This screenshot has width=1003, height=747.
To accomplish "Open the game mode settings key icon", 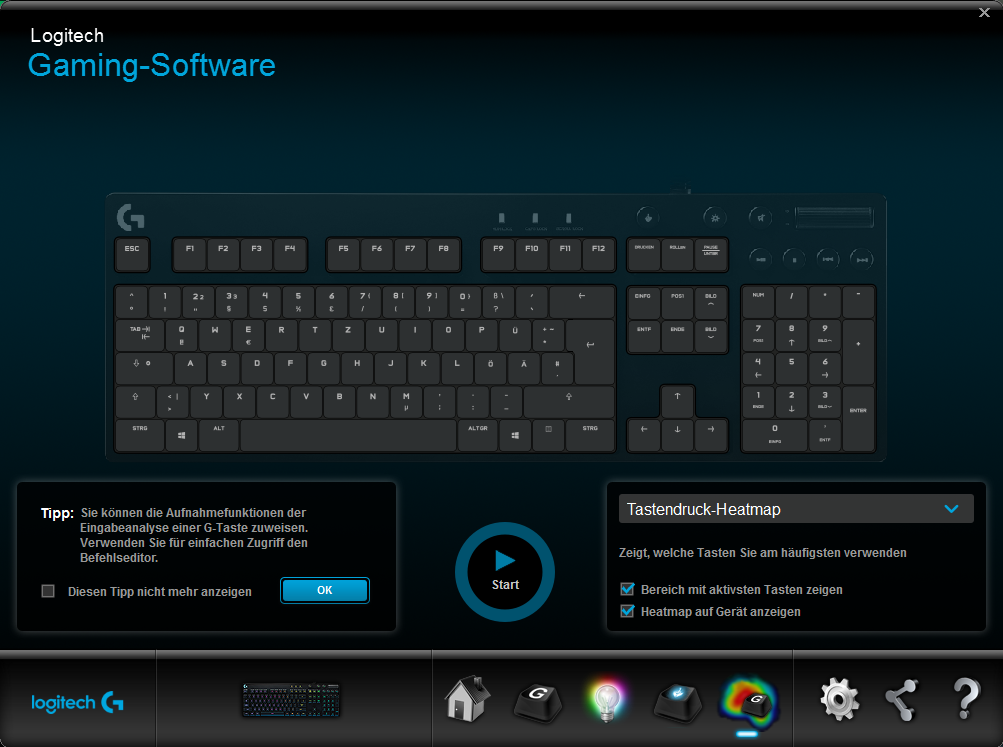I will click(x=677, y=702).
